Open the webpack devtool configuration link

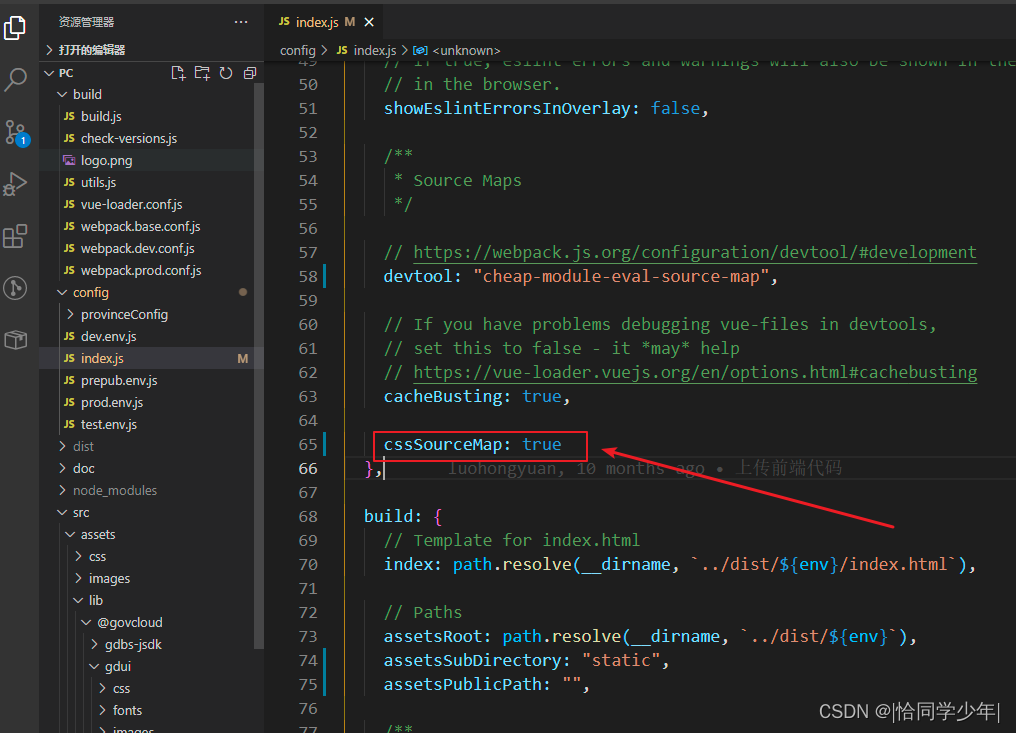(x=695, y=252)
